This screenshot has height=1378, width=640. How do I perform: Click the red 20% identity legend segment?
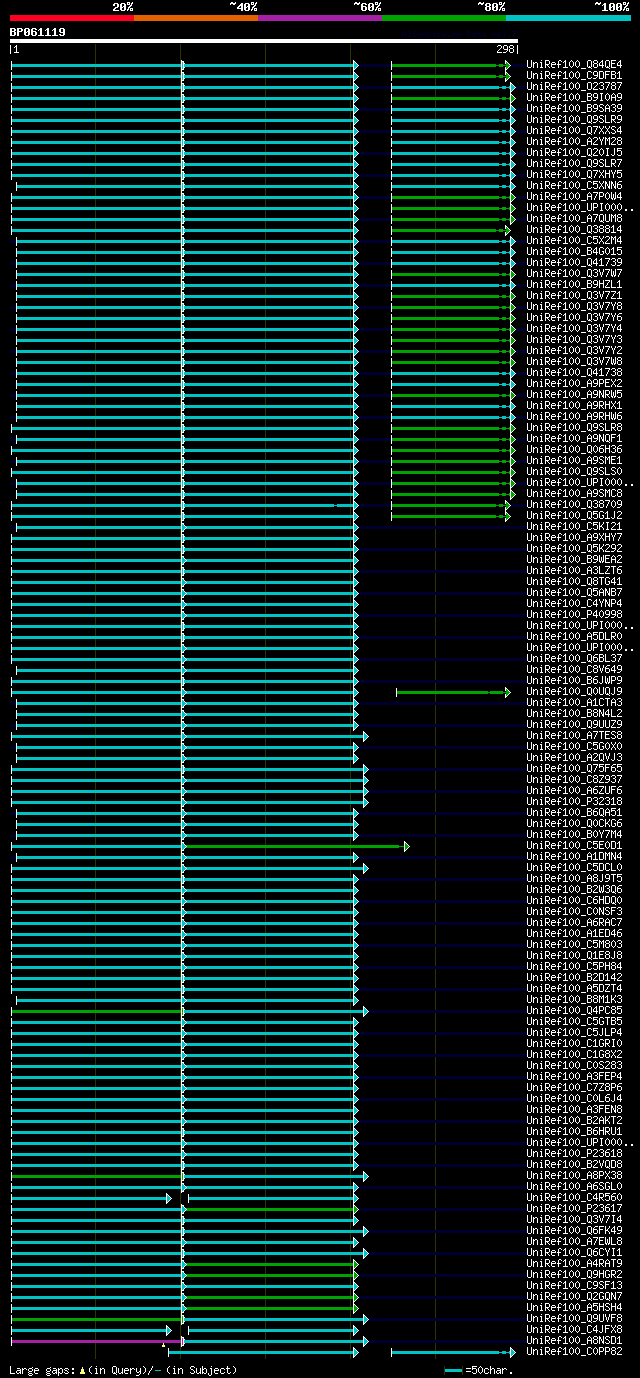click(x=71, y=18)
